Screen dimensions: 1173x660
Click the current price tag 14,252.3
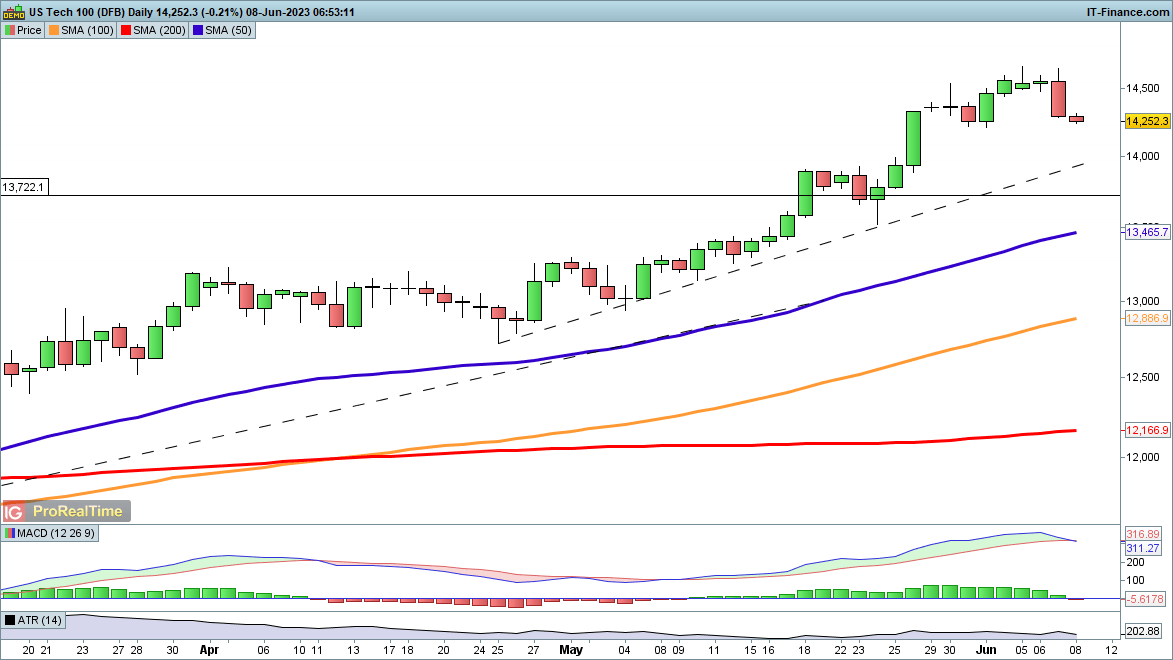(1147, 121)
